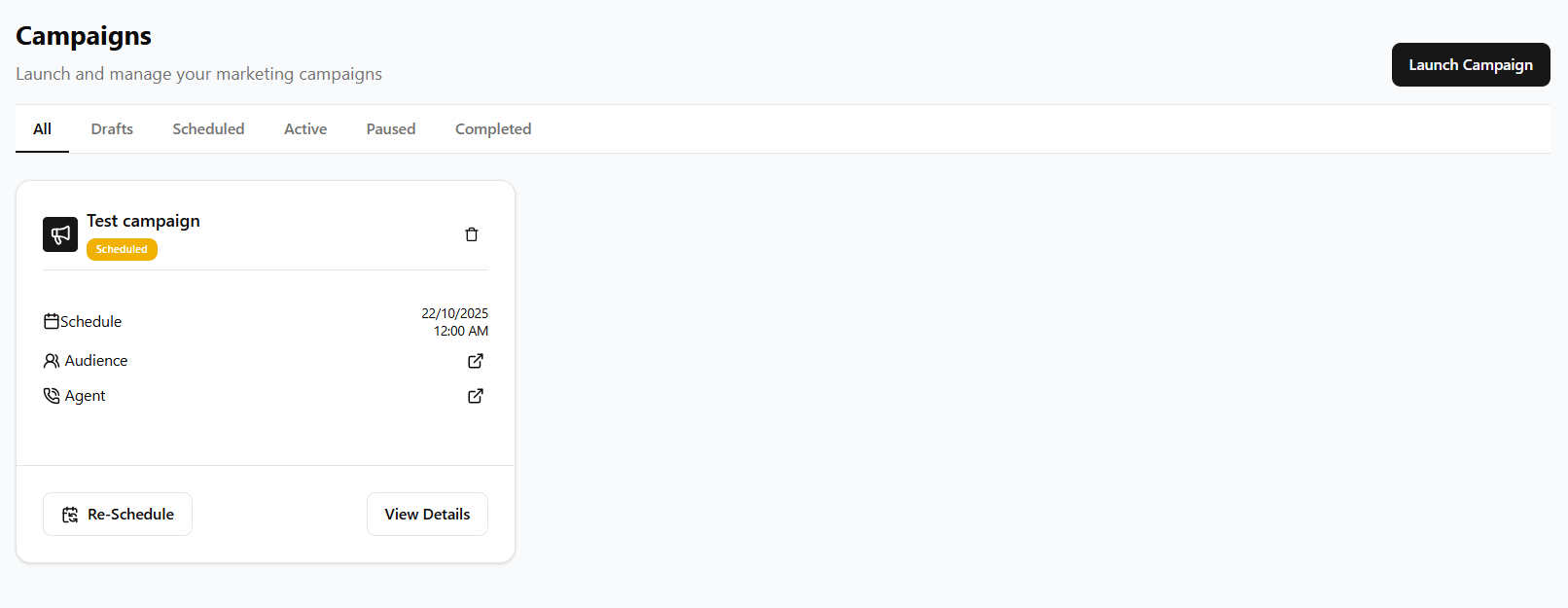Switch to the All tab
1568x608 pixels.
point(42,128)
